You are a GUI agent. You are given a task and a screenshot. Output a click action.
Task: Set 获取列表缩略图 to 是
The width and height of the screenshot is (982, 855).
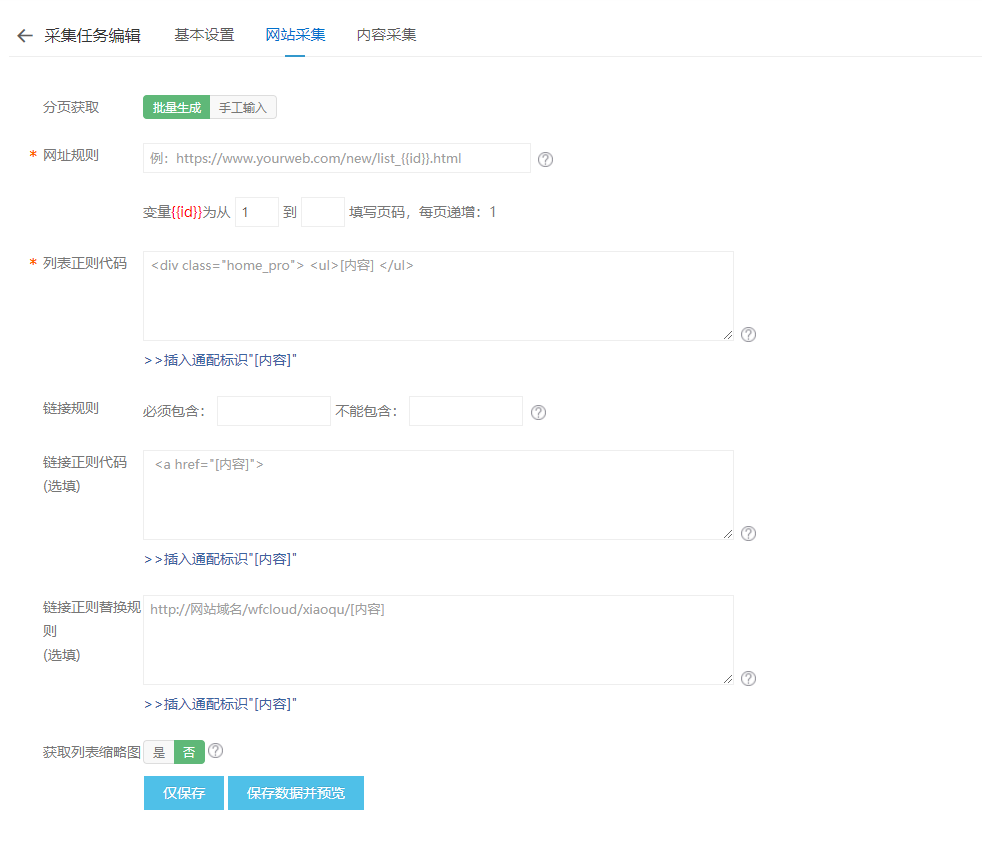point(158,750)
